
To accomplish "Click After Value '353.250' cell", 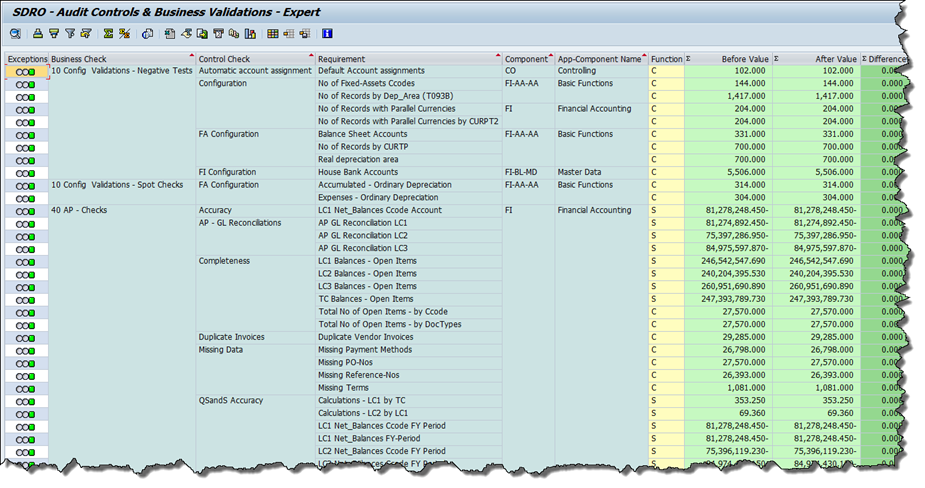I will [816, 401].
